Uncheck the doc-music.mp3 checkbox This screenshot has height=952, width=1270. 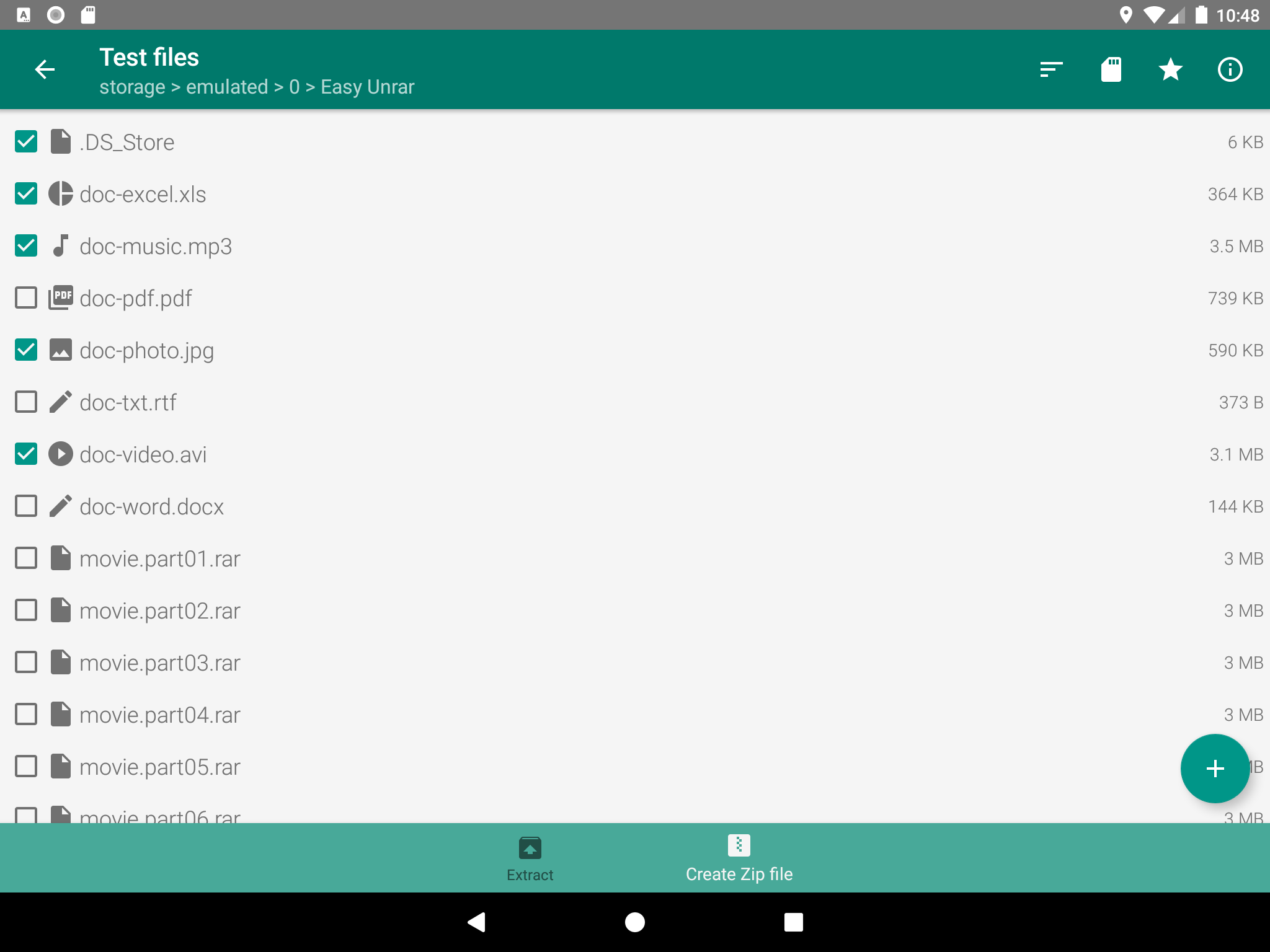[x=26, y=245]
